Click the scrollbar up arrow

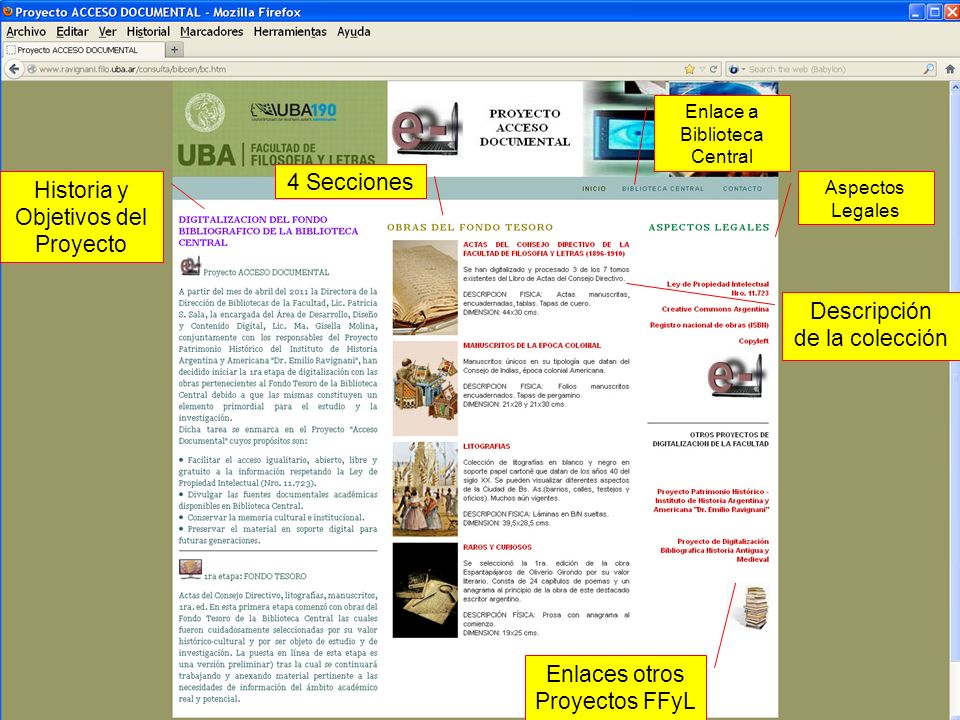coord(954,87)
